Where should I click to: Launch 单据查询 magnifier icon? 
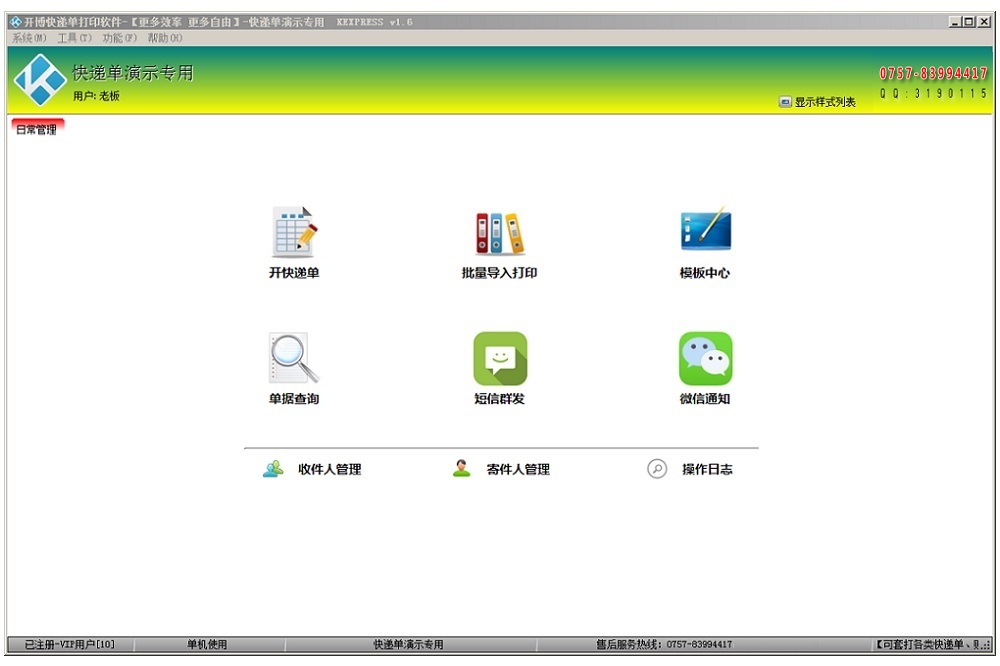tap(293, 358)
